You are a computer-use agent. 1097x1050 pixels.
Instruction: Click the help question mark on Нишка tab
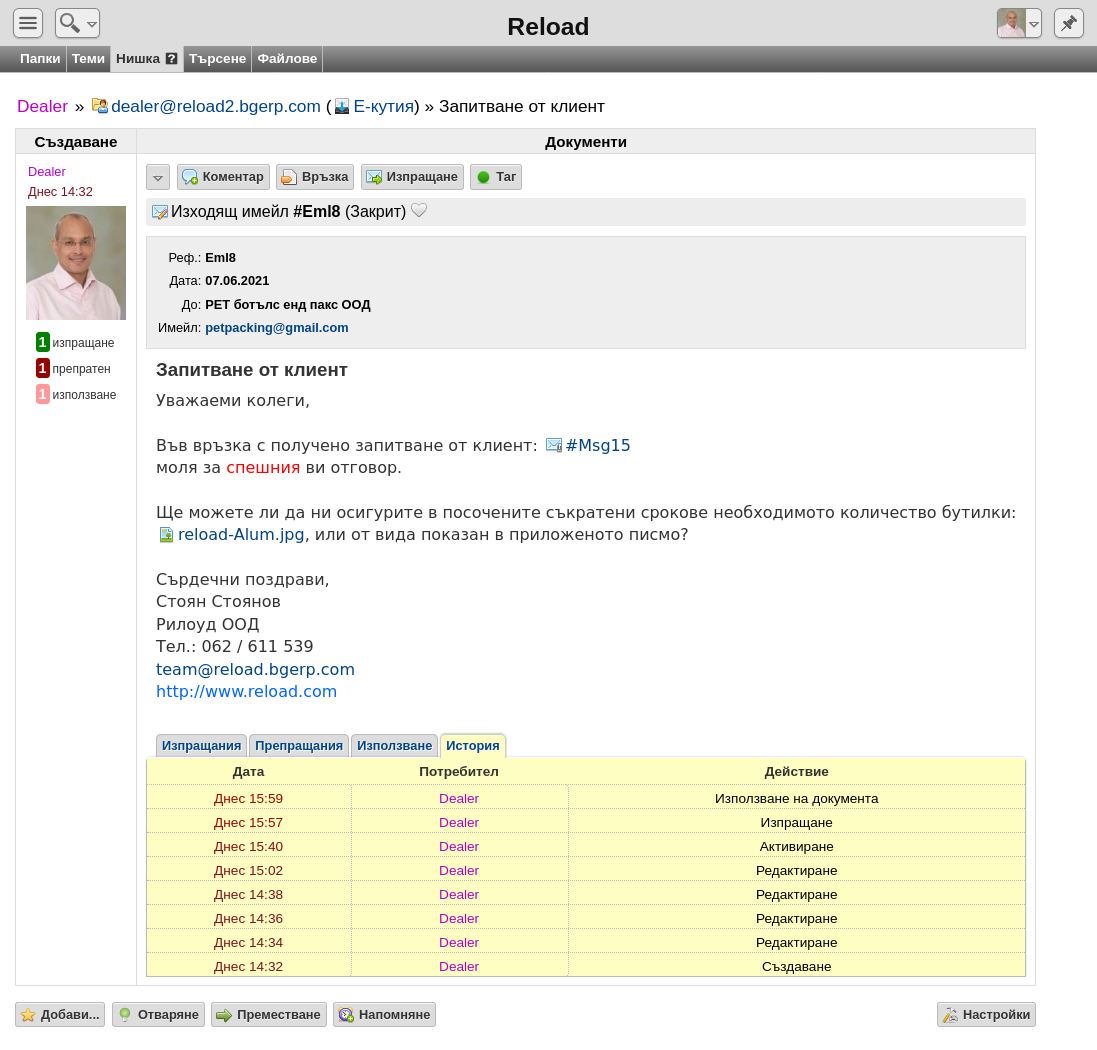171,59
